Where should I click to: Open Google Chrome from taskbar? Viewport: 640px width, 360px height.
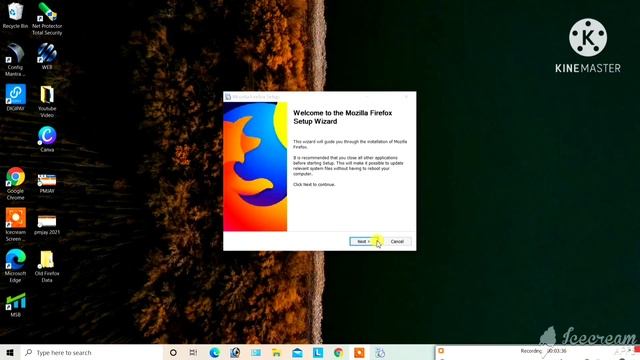[338, 352]
